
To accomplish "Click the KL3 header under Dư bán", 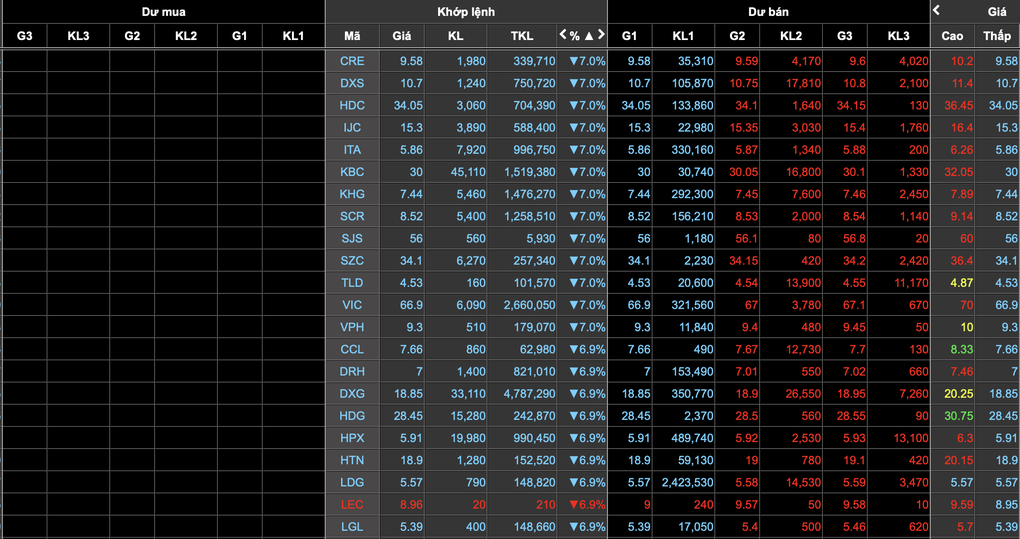I will tap(898, 36).
